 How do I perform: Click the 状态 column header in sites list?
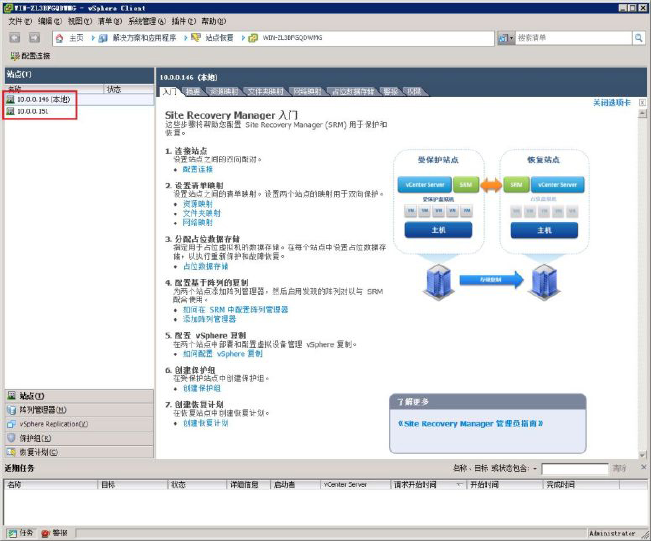click(x=129, y=89)
